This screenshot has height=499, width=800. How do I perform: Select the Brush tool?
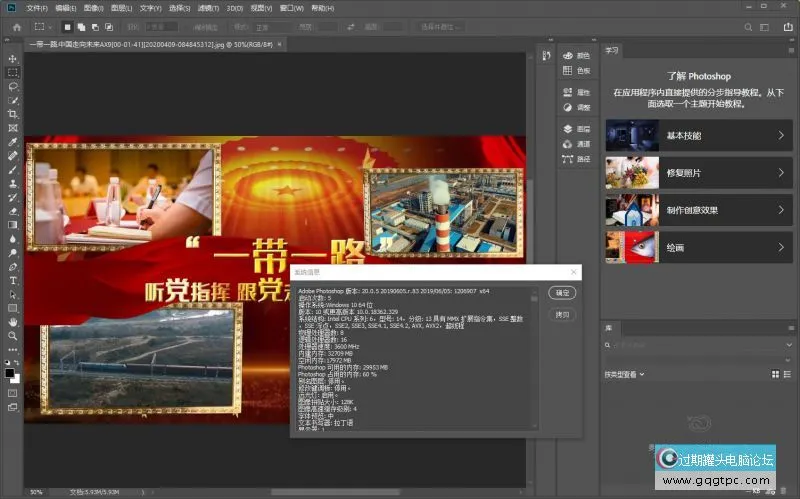coord(13,169)
